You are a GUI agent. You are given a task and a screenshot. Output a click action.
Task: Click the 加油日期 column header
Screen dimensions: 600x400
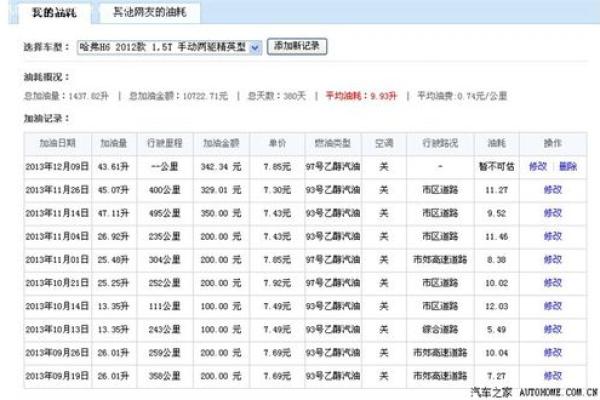pos(57,144)
